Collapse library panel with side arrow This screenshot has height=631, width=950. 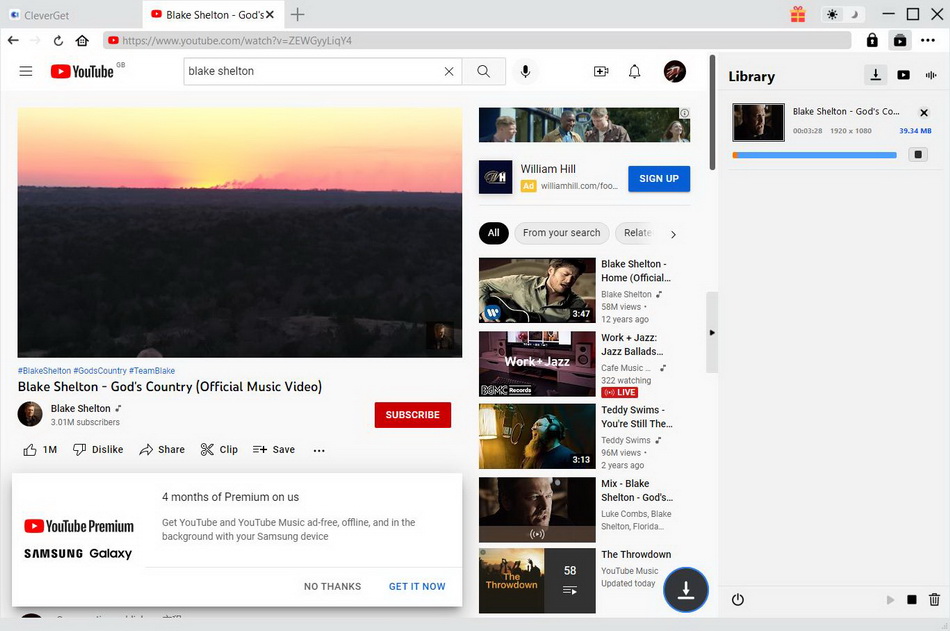(712, 332)
